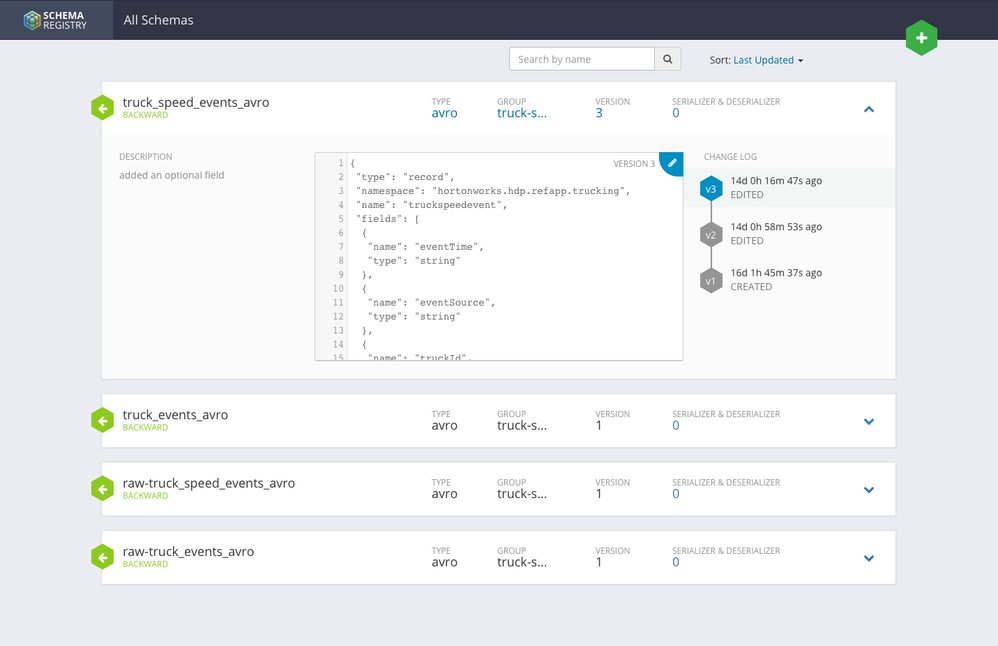Click the pencil edit schema icon

[673, 162]
